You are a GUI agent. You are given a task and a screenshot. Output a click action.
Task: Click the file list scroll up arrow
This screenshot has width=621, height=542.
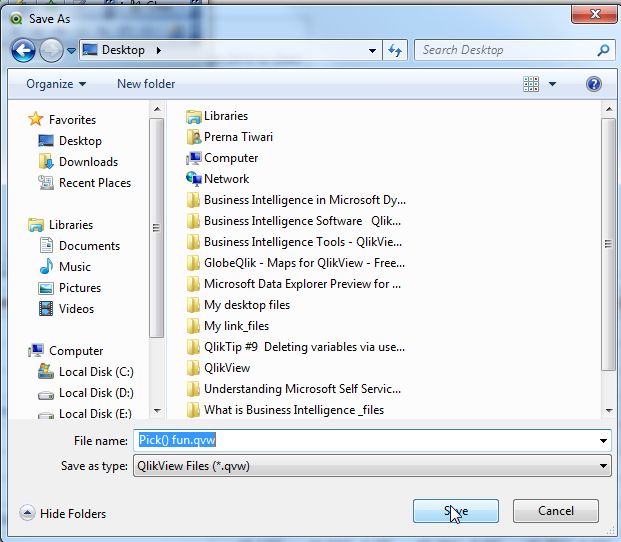(x=609, y=109)
